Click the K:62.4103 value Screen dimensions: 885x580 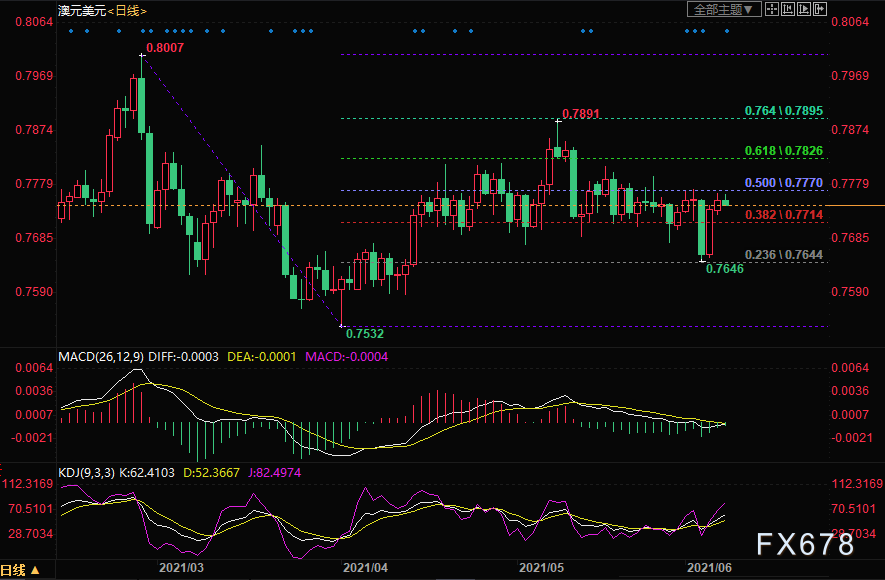pyautogui.click(x=146, y=472)
